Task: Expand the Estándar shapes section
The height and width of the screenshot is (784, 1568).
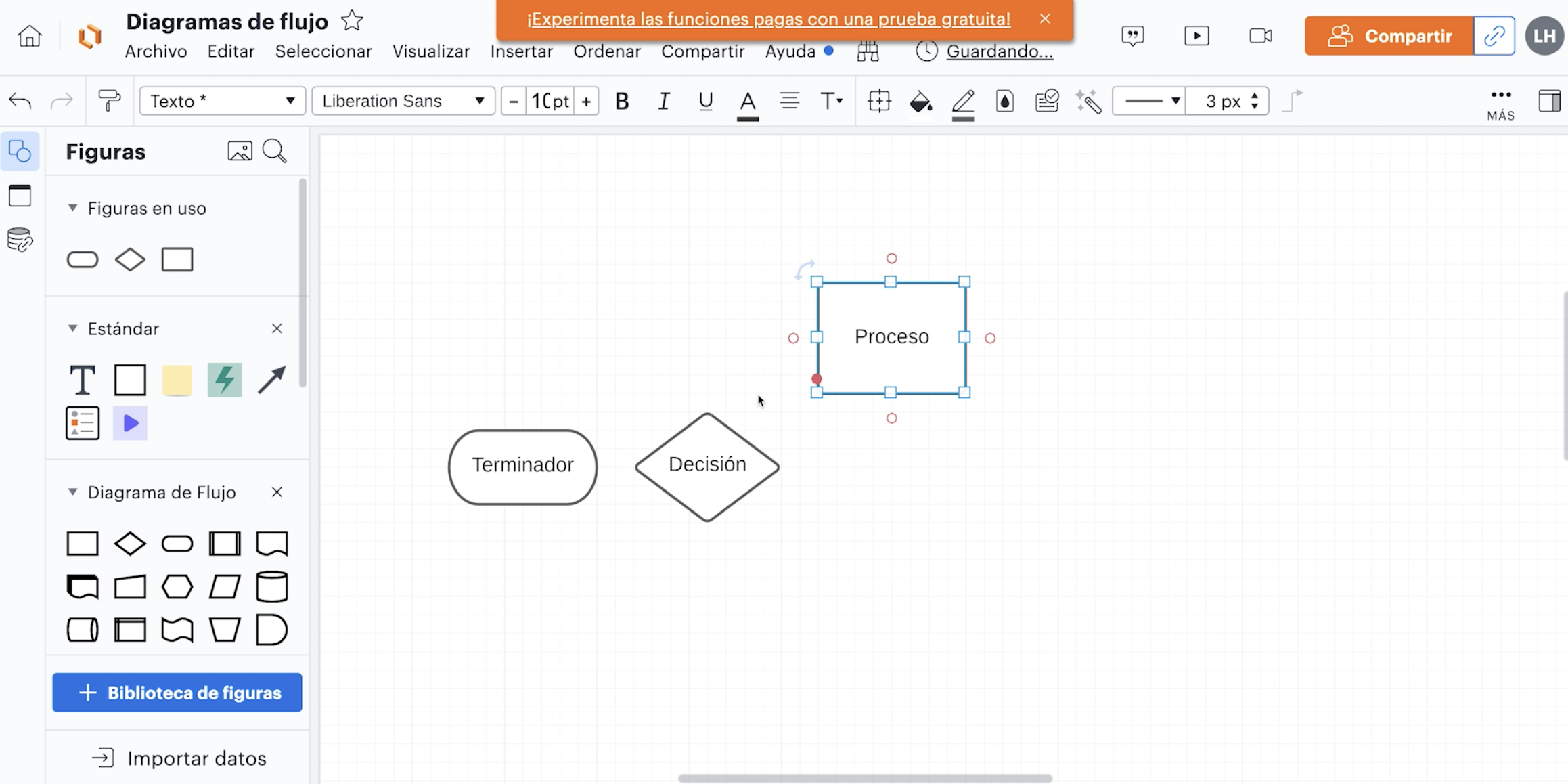Action: pyautogui.click(x=72, y=328)
